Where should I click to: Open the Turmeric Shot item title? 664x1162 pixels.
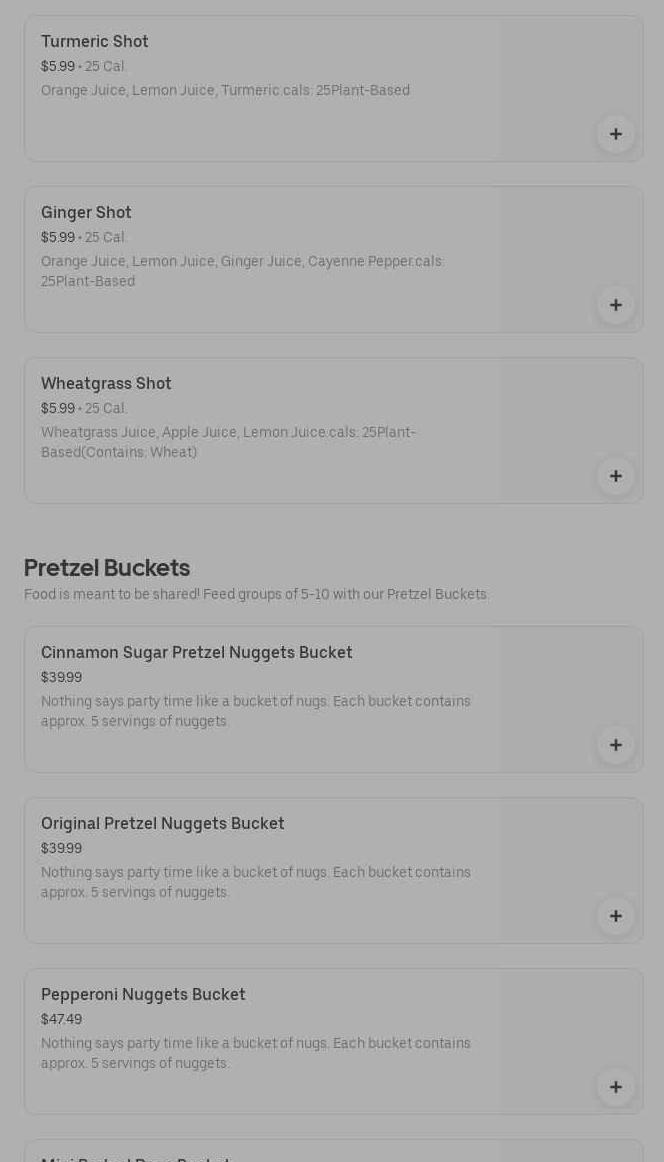(95, 42)
